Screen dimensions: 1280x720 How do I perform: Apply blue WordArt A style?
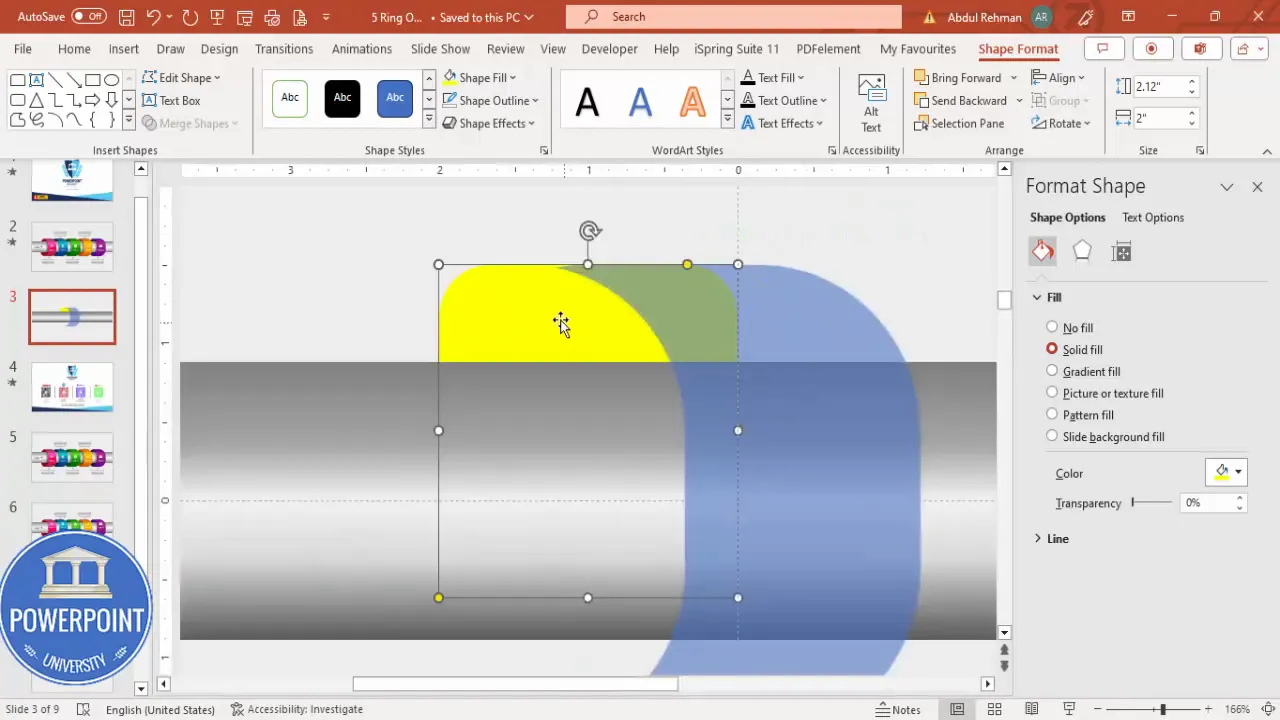coord(640,101)
